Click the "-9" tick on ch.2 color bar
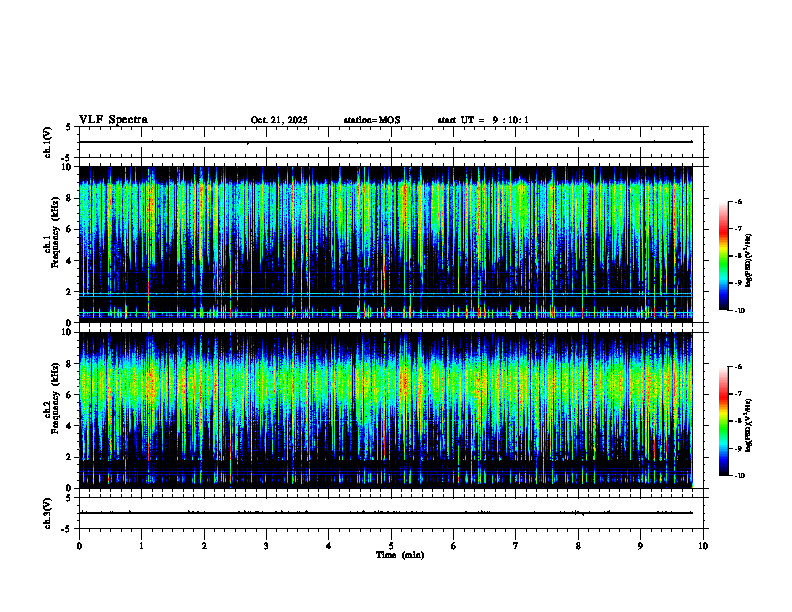 (738, 448)
